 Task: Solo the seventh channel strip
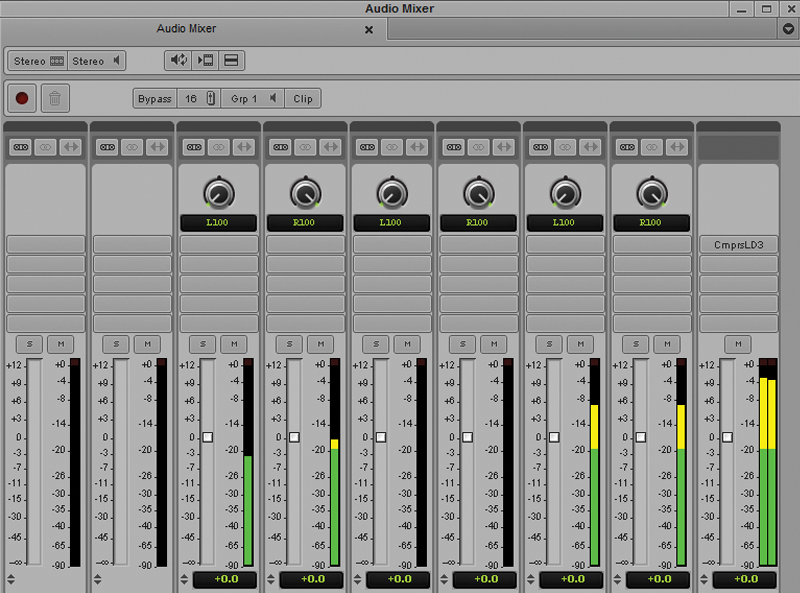549,344
